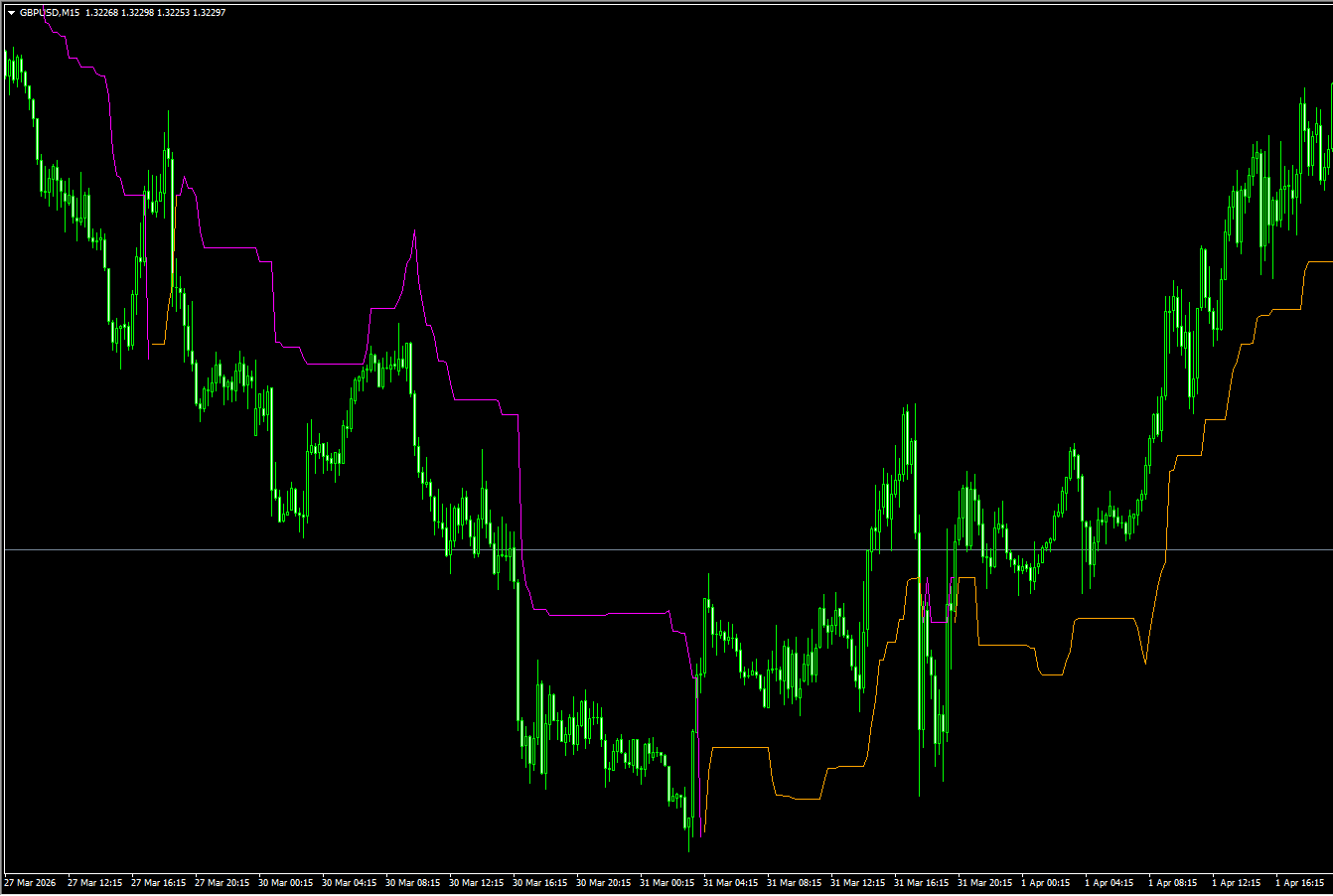The width and height of the screenshot is (1333, 896).
Task: Click the "31 Mar 00:15" time label
Action: click(x=667, y=882)
